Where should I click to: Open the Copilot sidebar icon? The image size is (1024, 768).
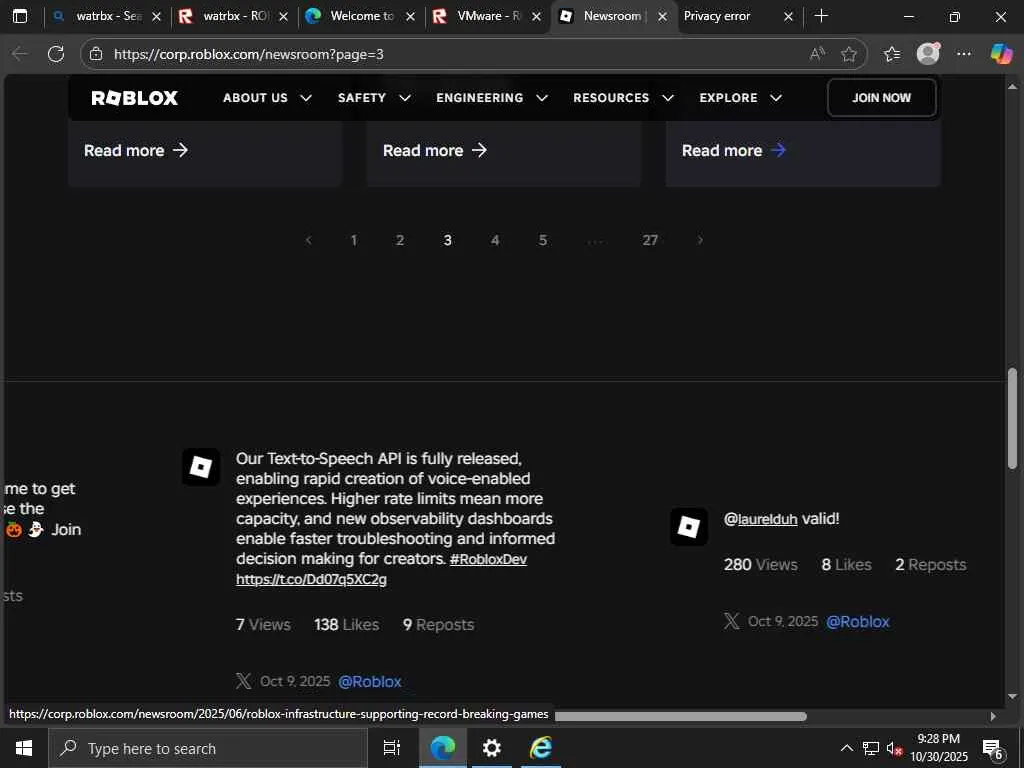pos(1001,54)
